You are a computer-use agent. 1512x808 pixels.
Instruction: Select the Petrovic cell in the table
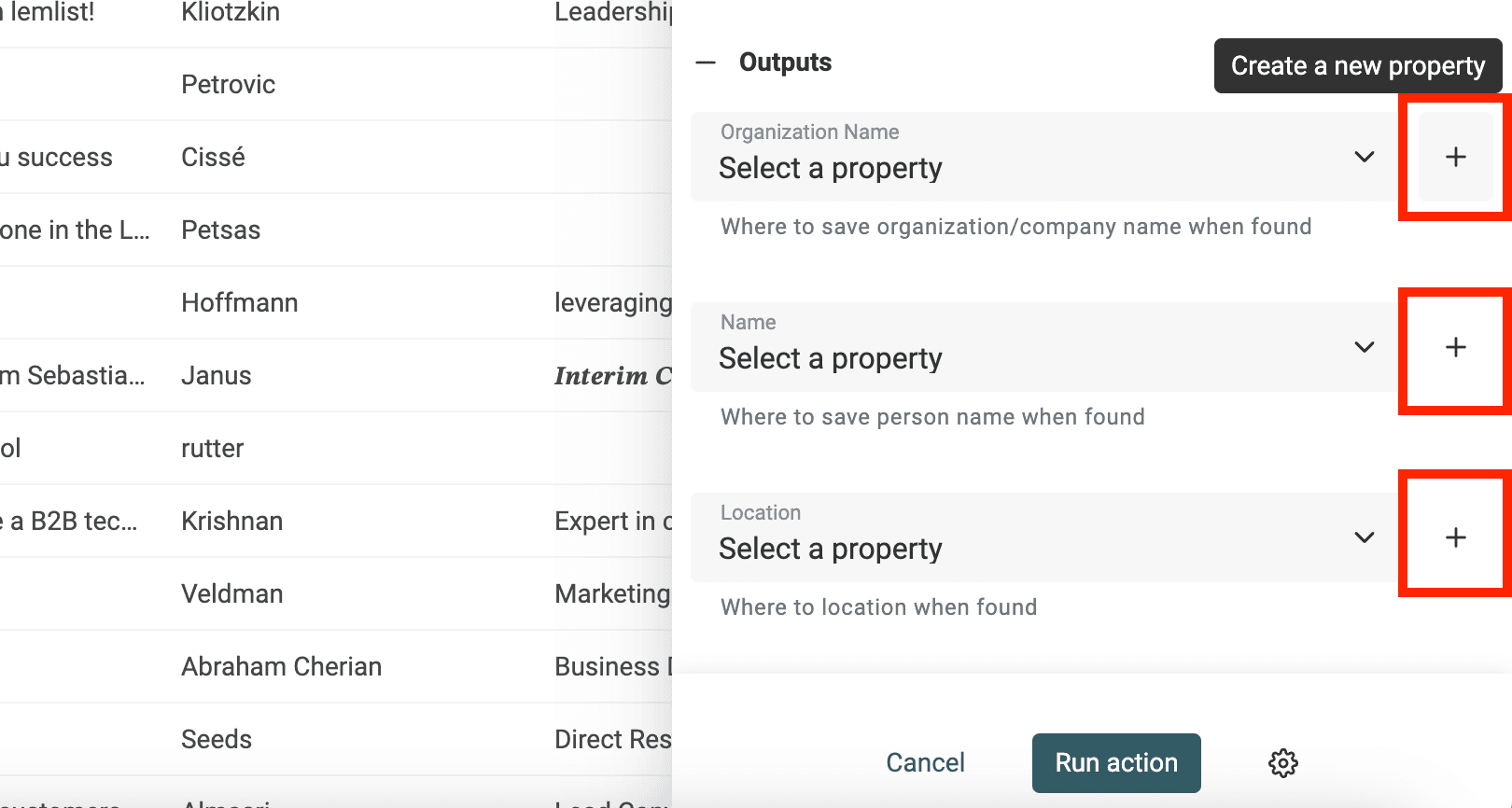pos(229,85)
